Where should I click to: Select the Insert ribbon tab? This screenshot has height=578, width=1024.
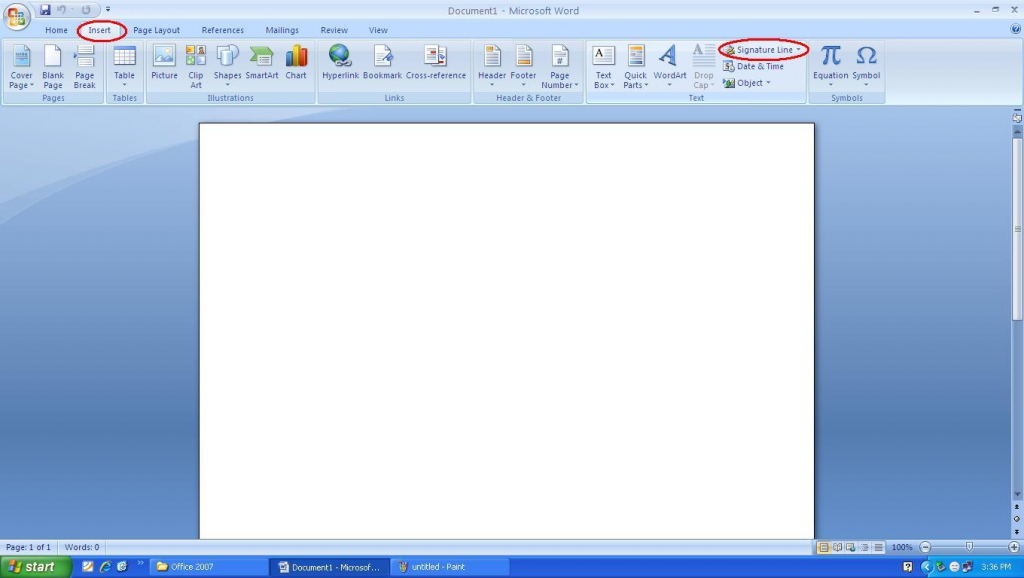[x=99, y=30]
